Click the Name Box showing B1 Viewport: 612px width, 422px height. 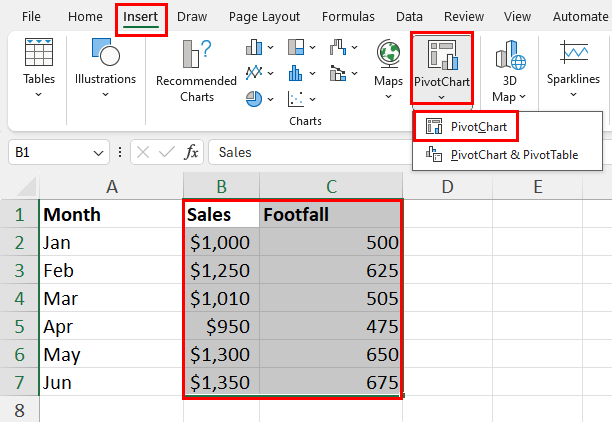pos(51,152)
